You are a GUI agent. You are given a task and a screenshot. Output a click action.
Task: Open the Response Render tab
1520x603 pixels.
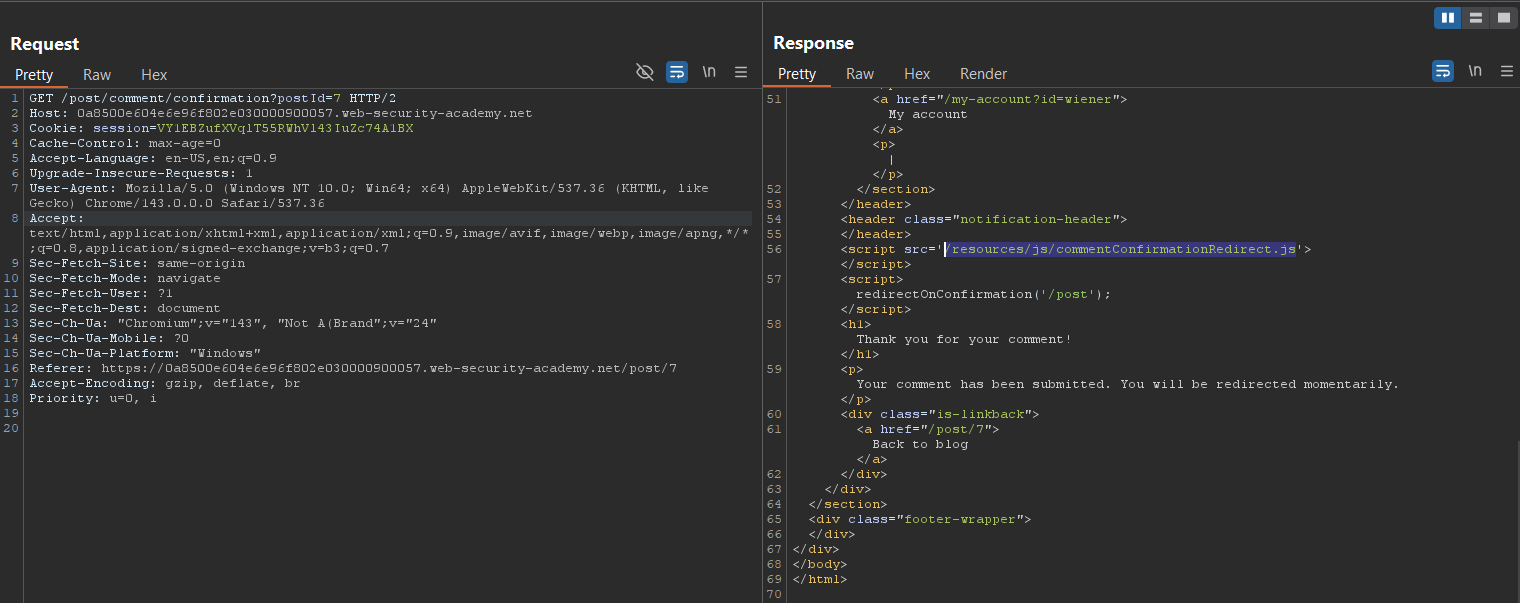[x=983, y=74]
